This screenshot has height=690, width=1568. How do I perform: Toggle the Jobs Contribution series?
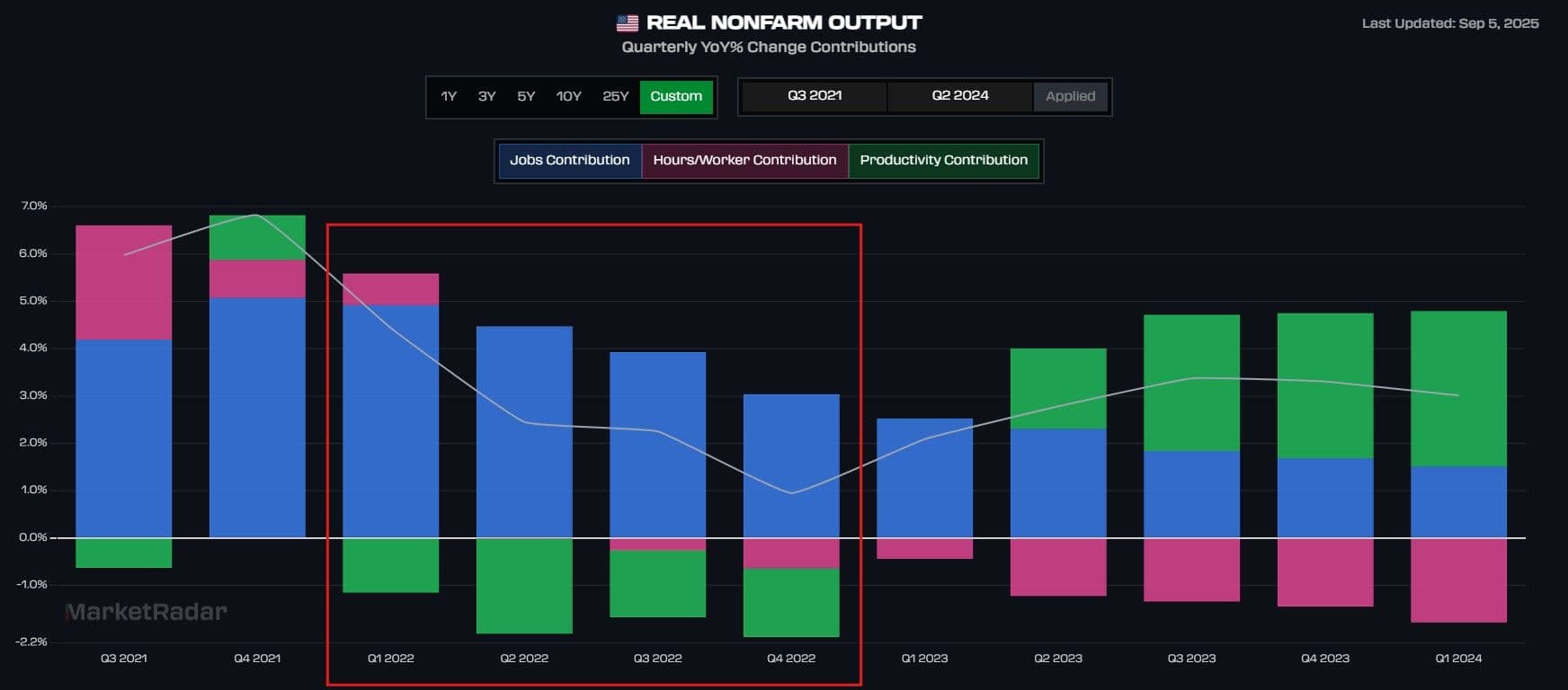point(570,161)
